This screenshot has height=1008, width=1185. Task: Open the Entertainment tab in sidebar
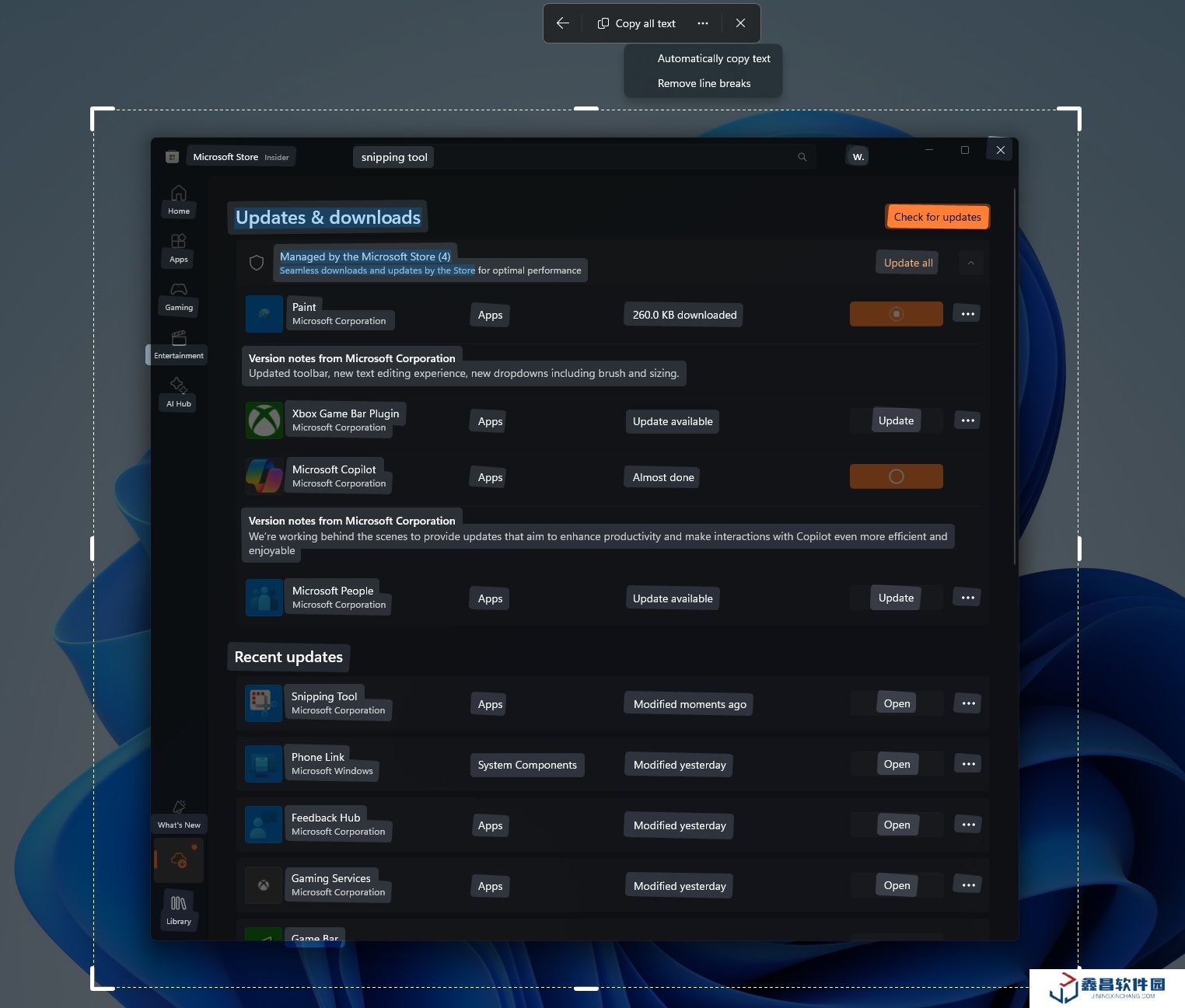pyautogui.click(x=179, y=345)
